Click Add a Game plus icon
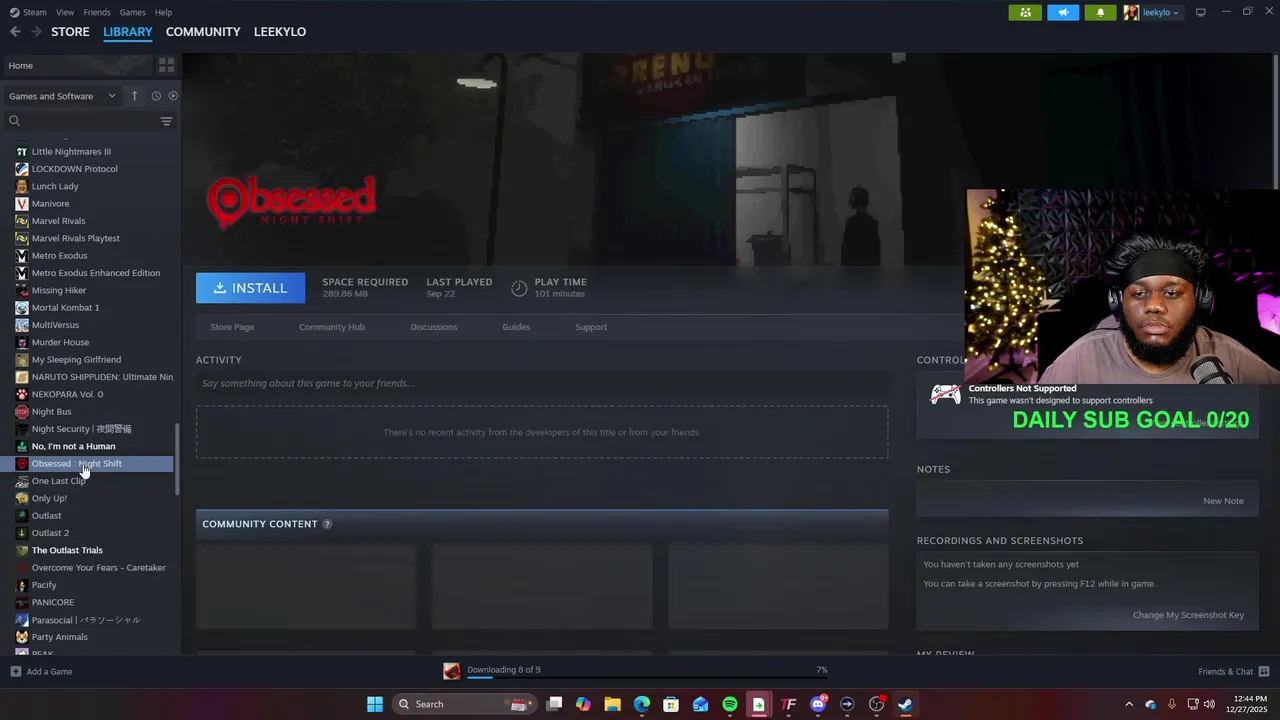The image size is (1280, 720). click(15, 671)
